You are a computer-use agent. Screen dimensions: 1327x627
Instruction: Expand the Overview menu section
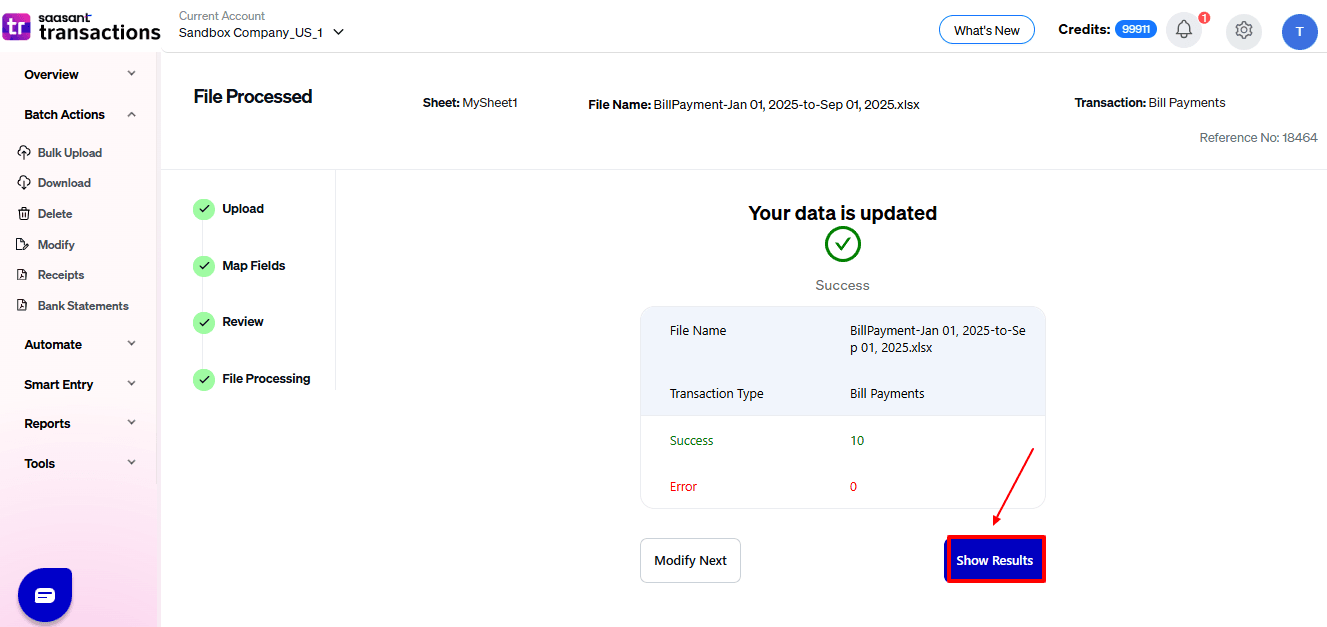pos(80,75)
